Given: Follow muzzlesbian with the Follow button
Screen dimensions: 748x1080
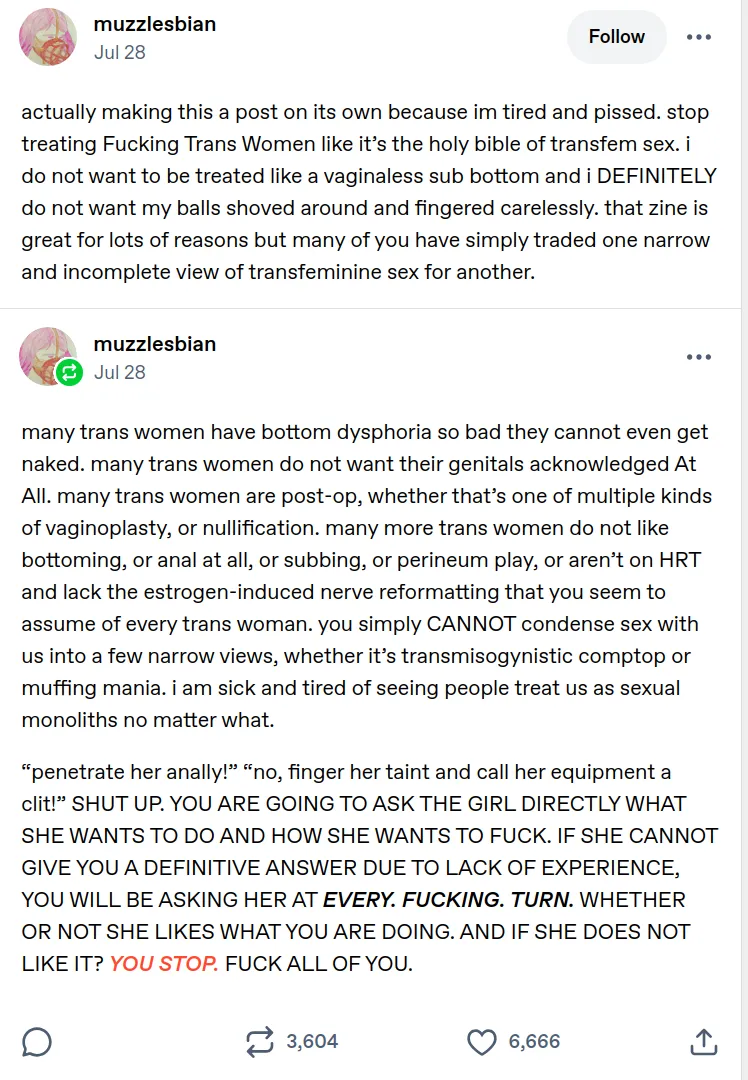Looking at the screenshot, I should pos(616,37).
